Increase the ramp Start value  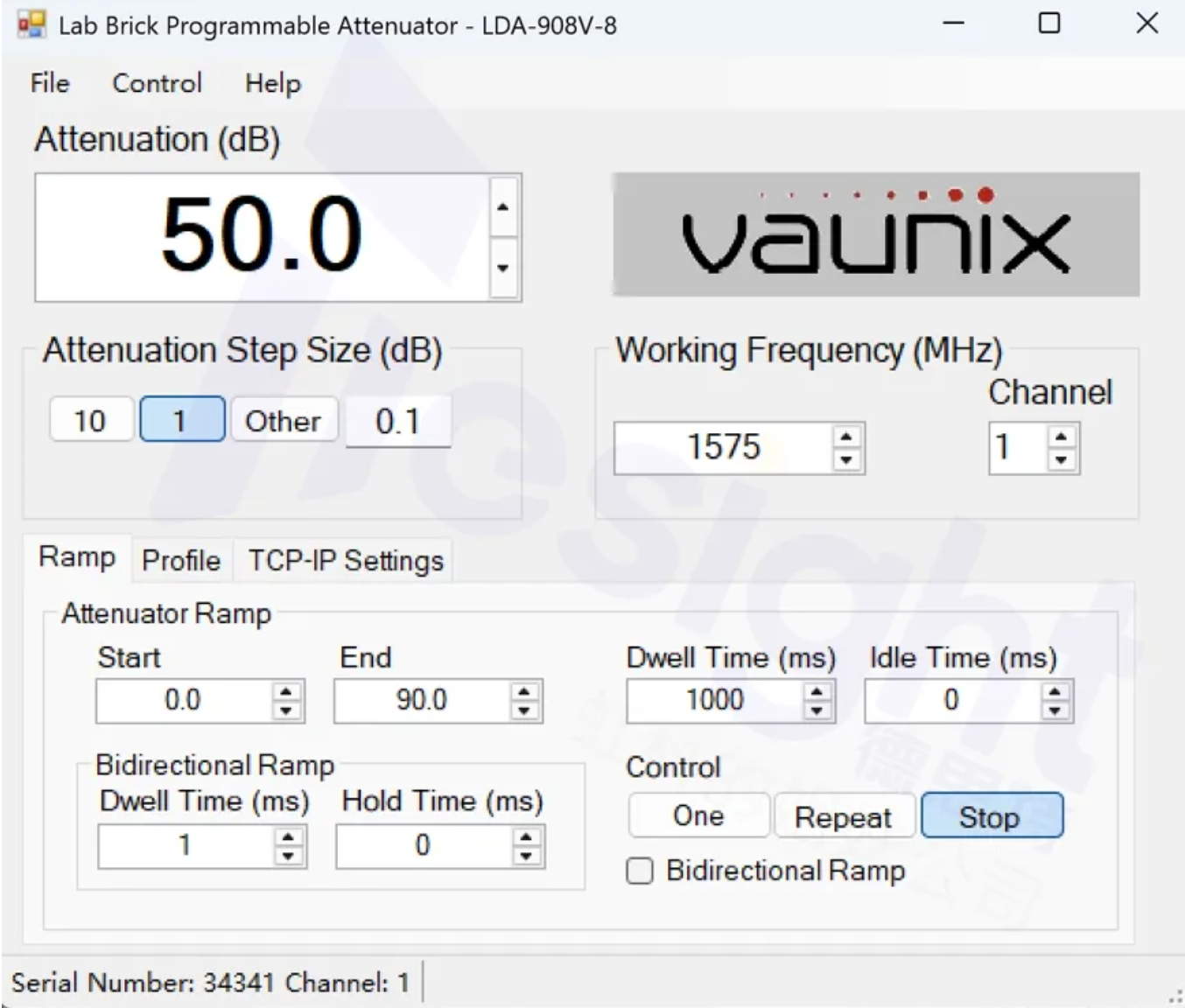click(286, 691)
